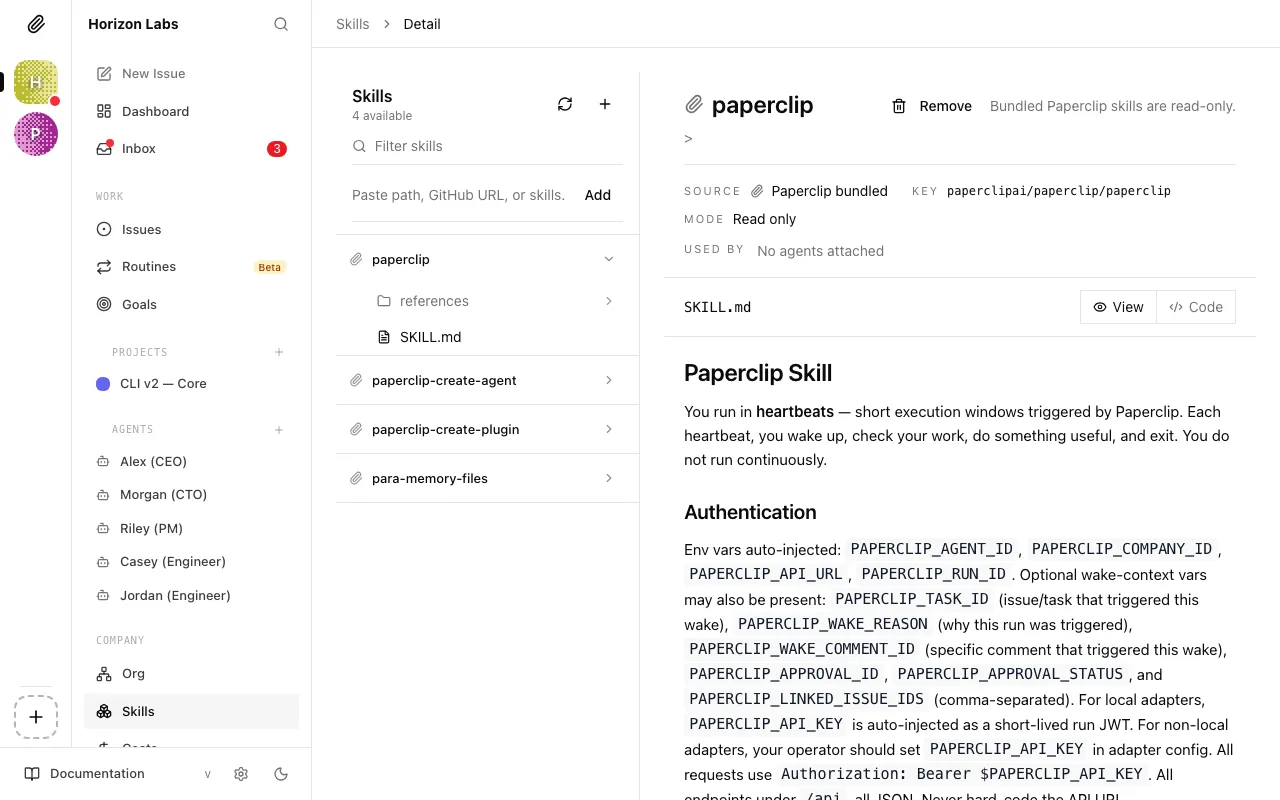Toggle dark mode with the moon icon
Screen dimensions: 1280x800
281,774
